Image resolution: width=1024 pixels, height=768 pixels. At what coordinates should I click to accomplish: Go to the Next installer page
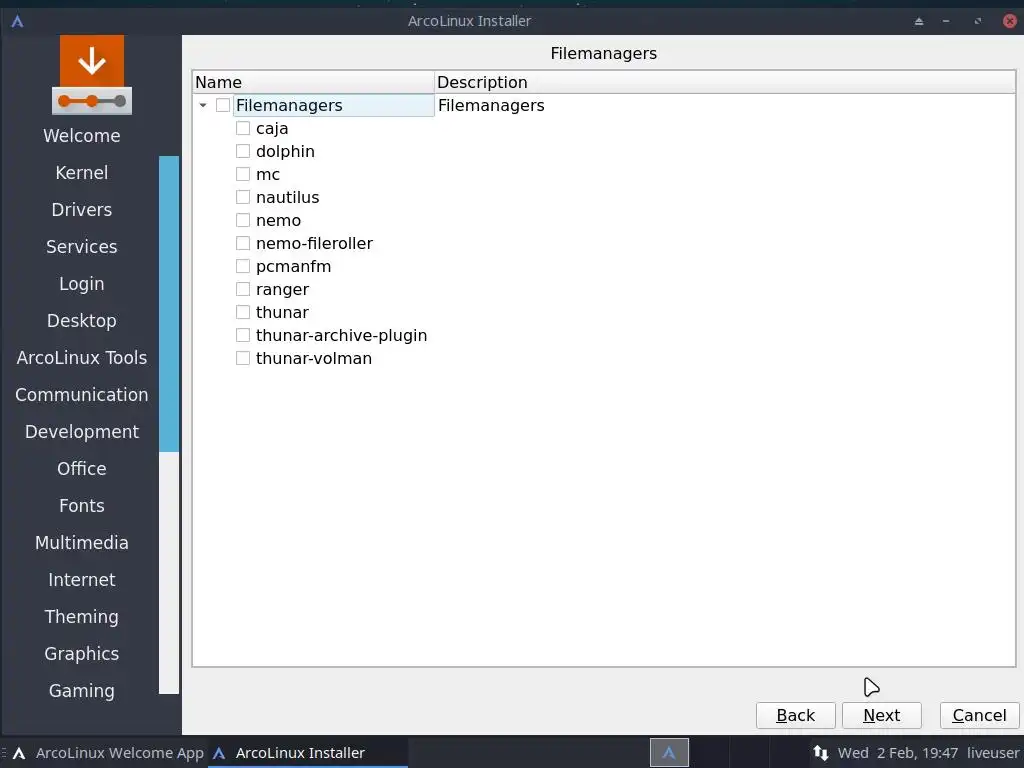(x=882, y=716)
